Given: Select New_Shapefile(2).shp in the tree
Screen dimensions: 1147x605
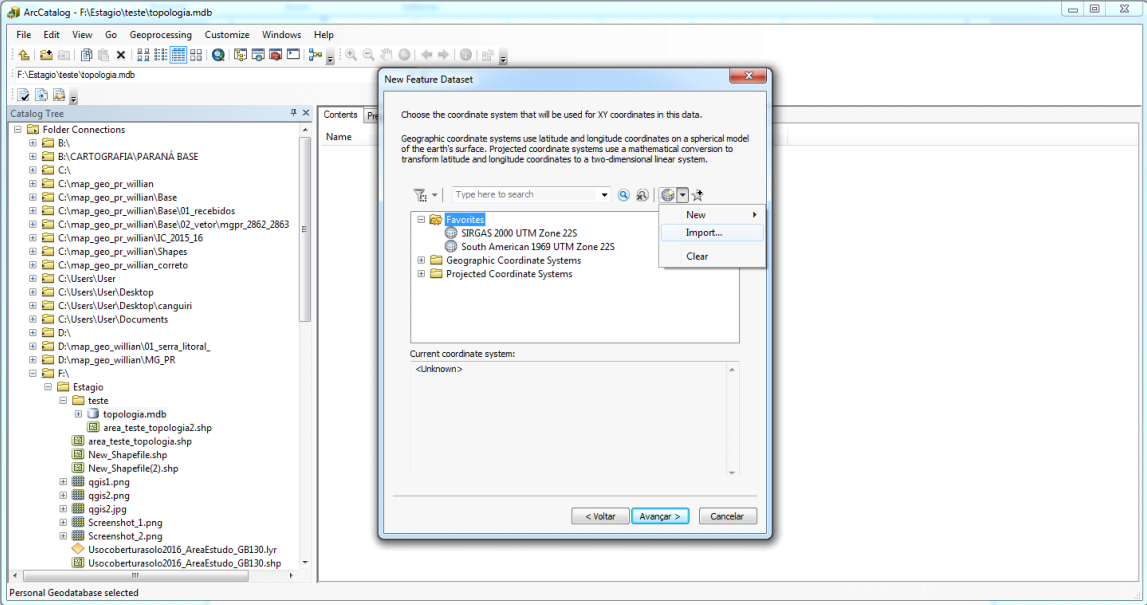Looking at the screenshot, I should pos(133,469).
